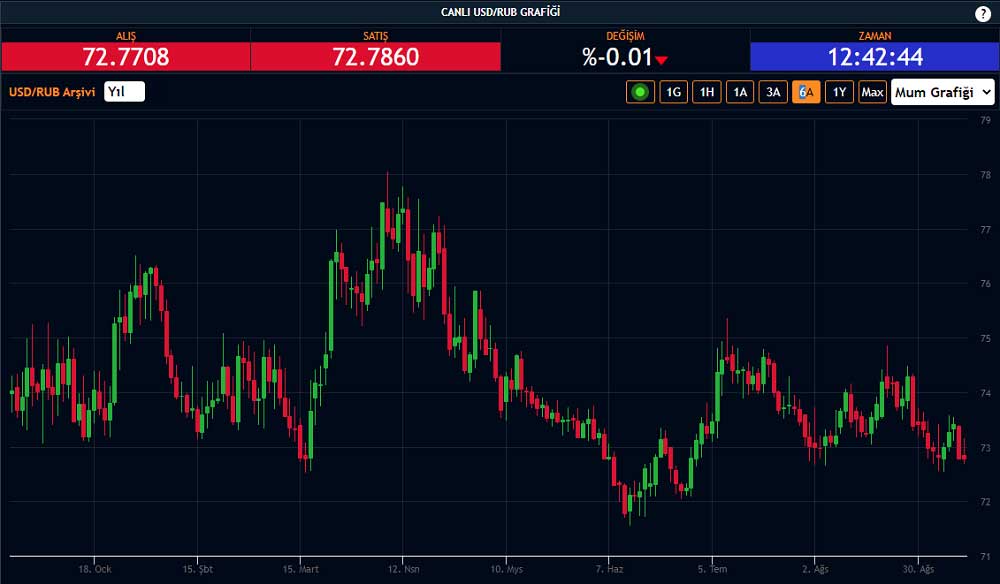Toggle the green live update indicator

click(640, 92)
